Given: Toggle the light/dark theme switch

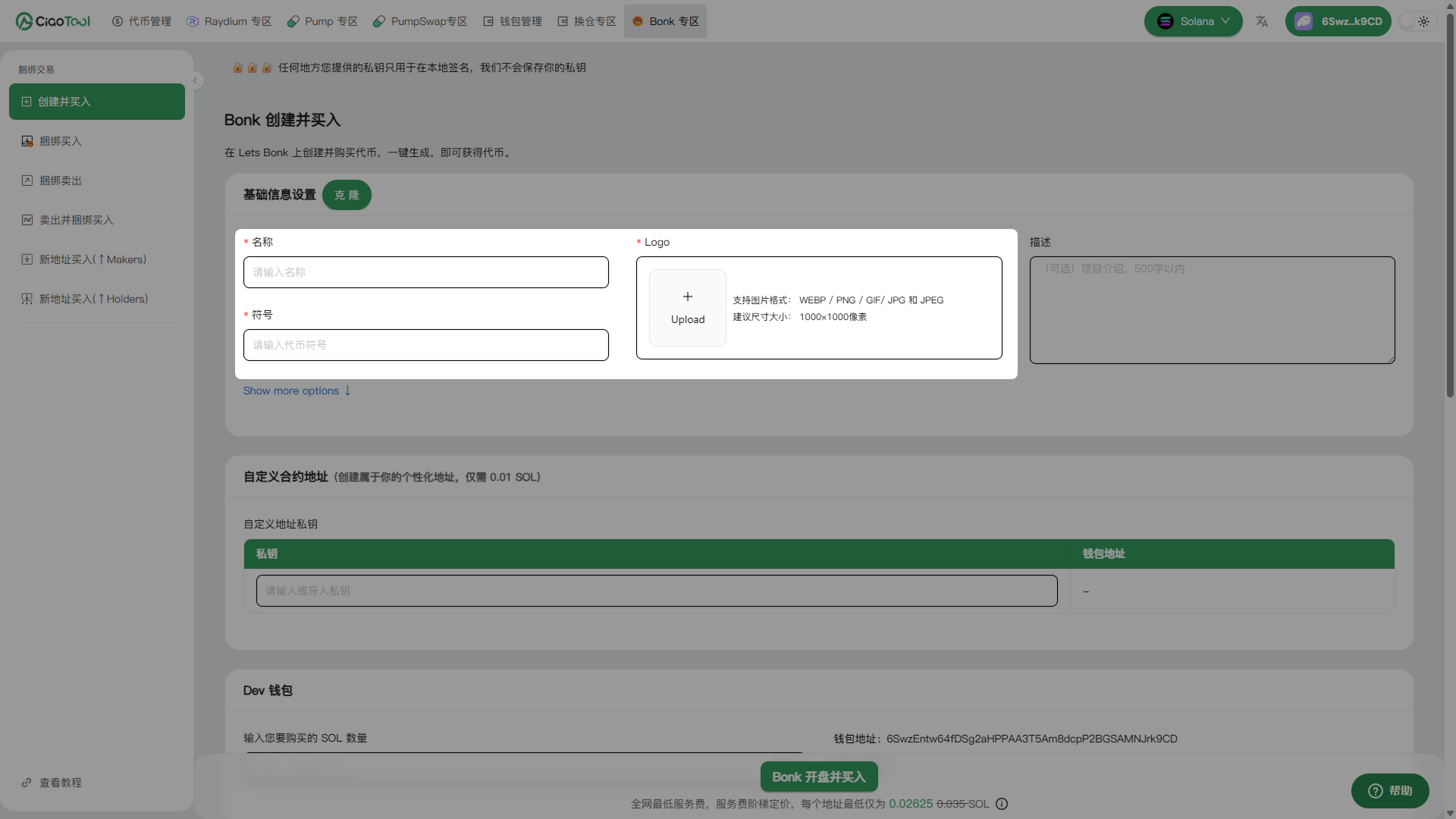Looking at the screenshot, I should point(1416,21).
